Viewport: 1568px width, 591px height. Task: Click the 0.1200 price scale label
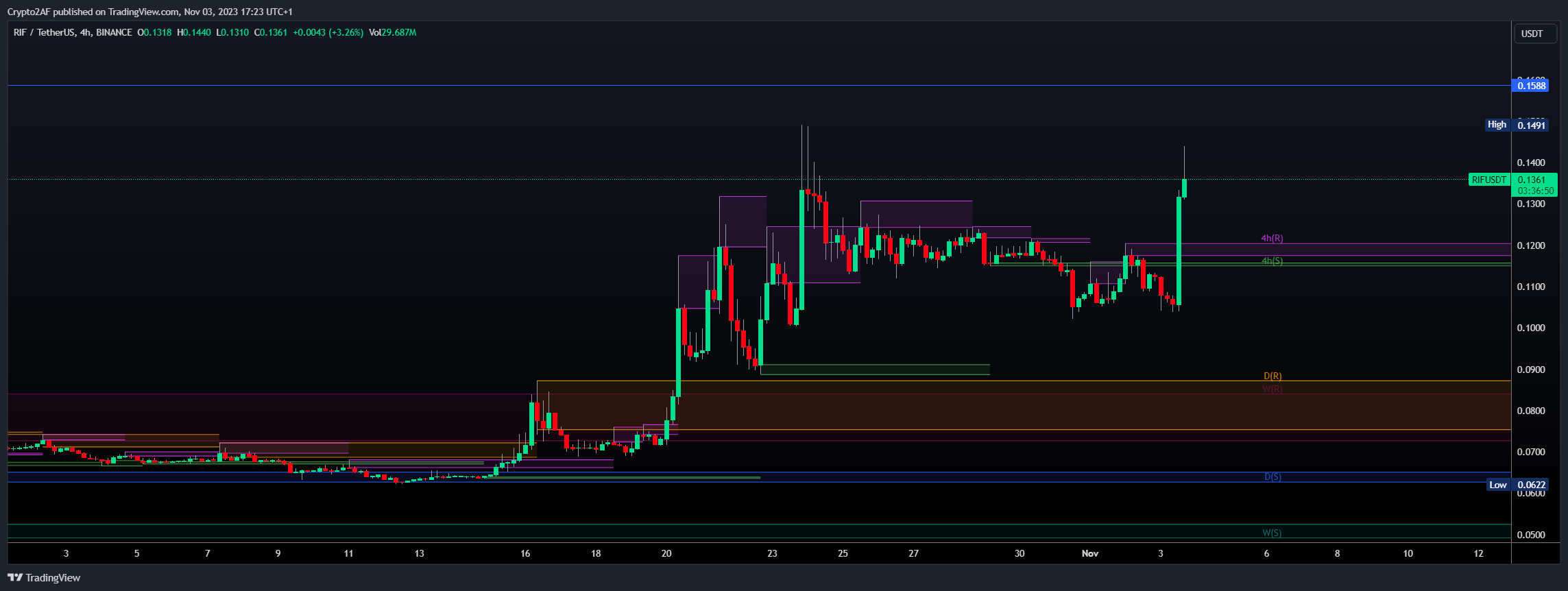coord(1531,245)
